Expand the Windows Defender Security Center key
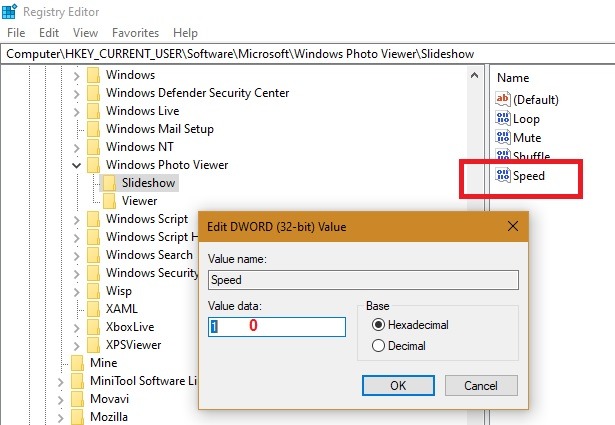The width and height of the screenshot is (615, 425). (76, 94)
